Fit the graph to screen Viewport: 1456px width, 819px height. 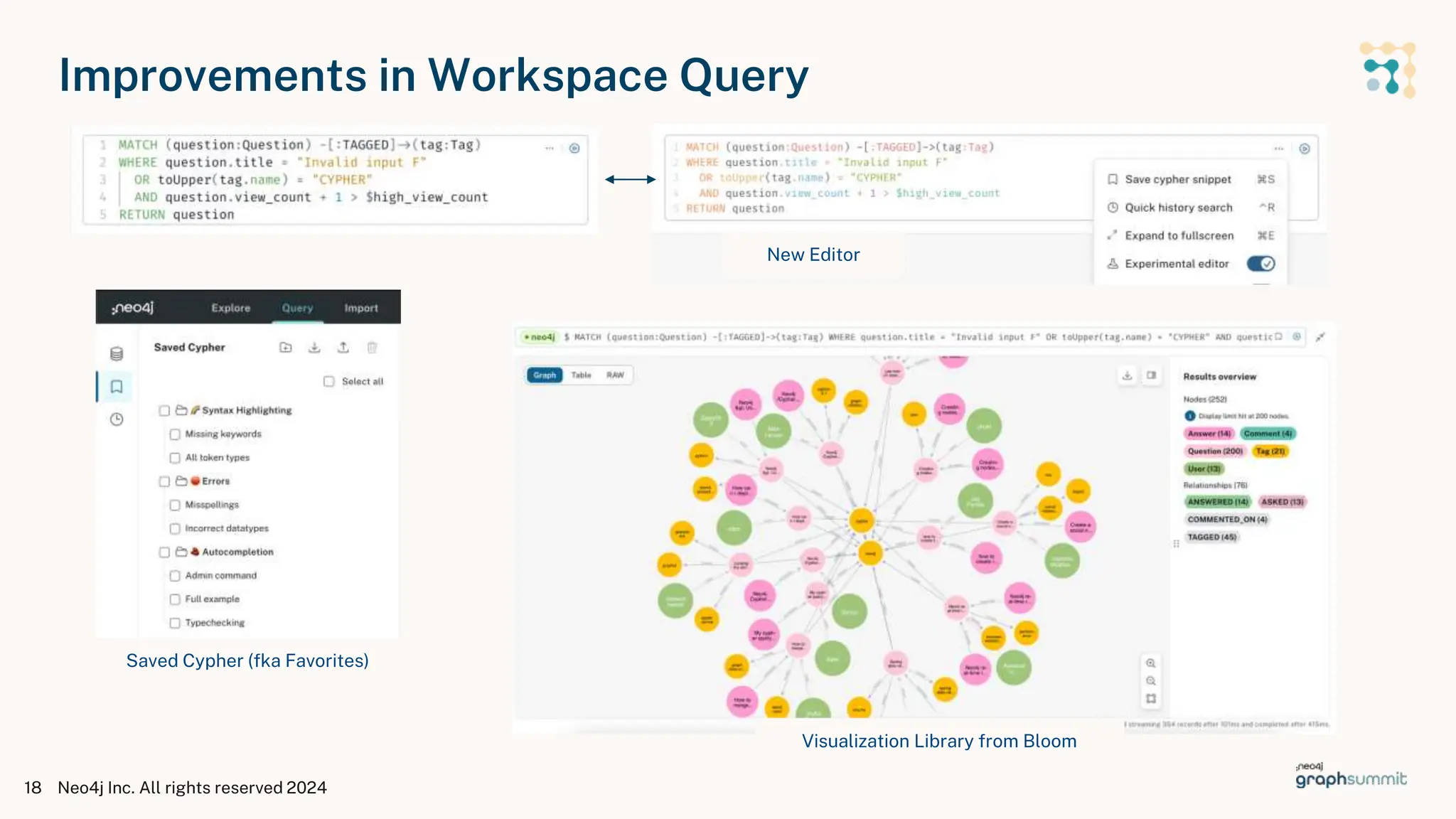1151,699
